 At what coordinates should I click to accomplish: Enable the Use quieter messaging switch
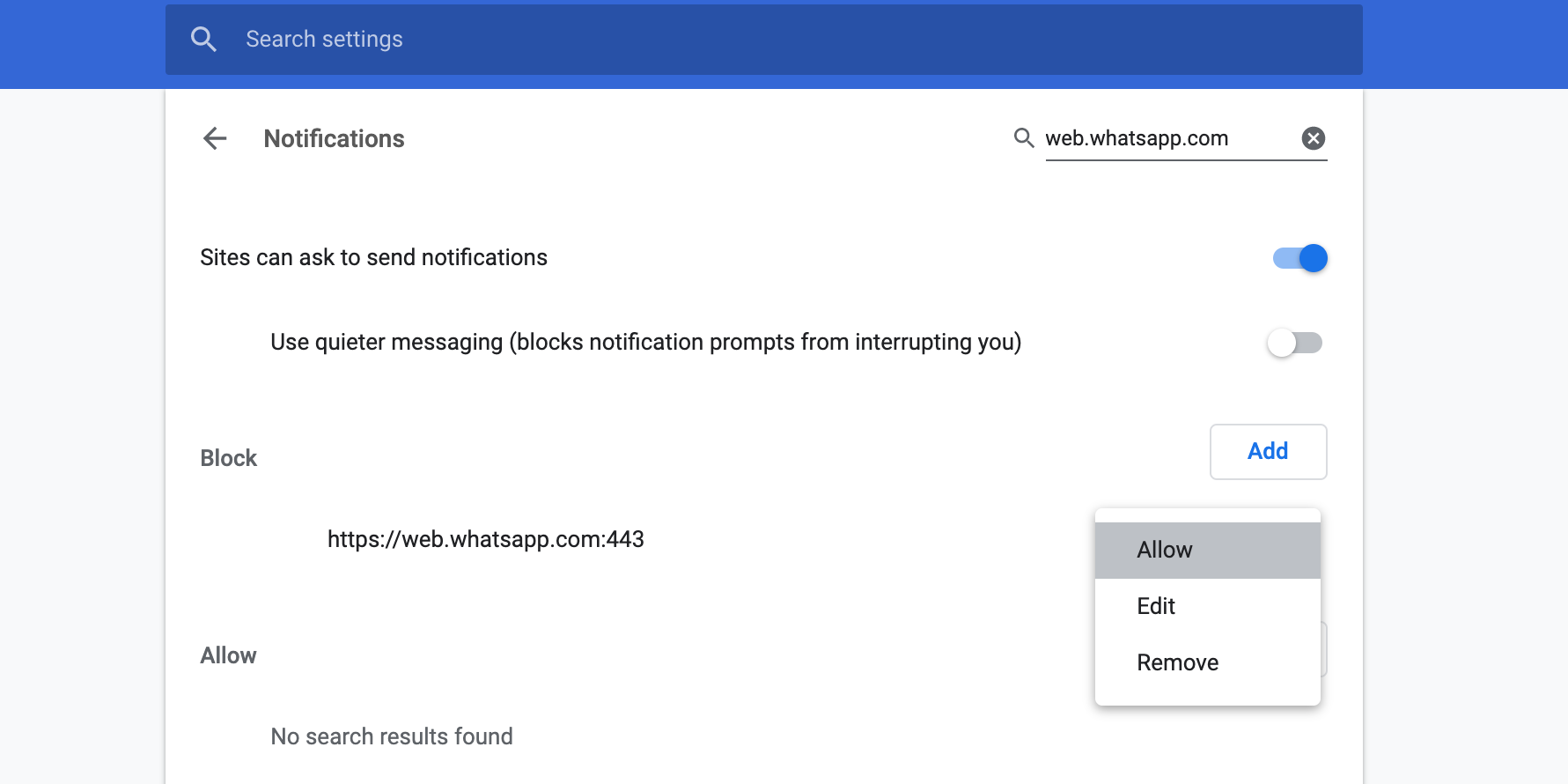(x=1295, y=343)
